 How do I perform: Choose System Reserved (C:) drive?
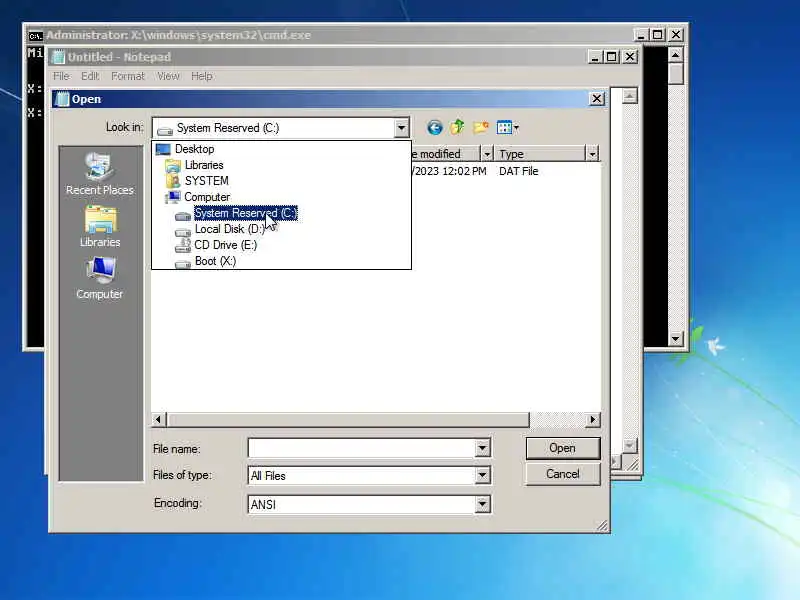[x=245, y=213]
